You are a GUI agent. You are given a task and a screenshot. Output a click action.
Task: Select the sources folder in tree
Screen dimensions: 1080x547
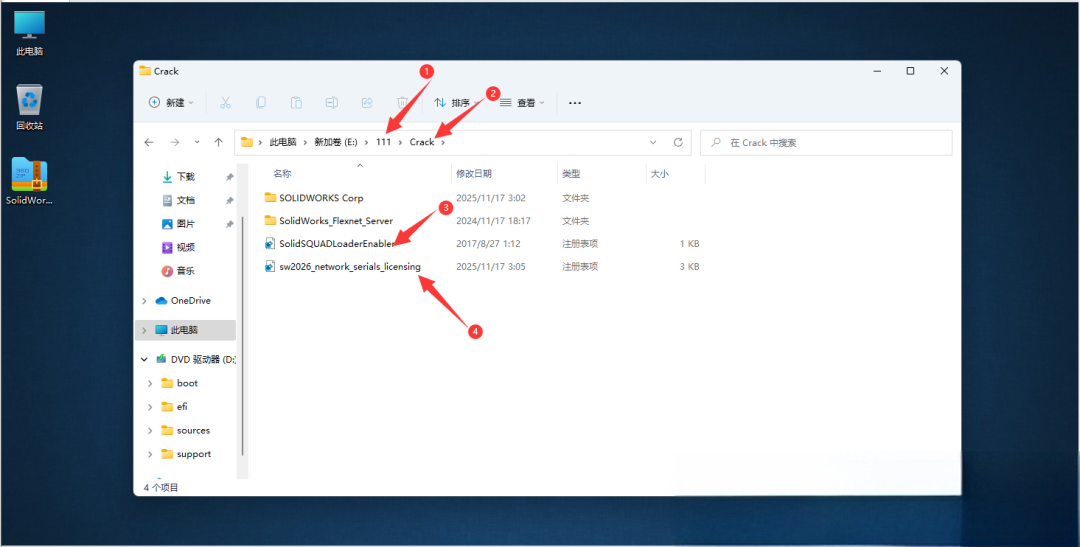point(193,431)
